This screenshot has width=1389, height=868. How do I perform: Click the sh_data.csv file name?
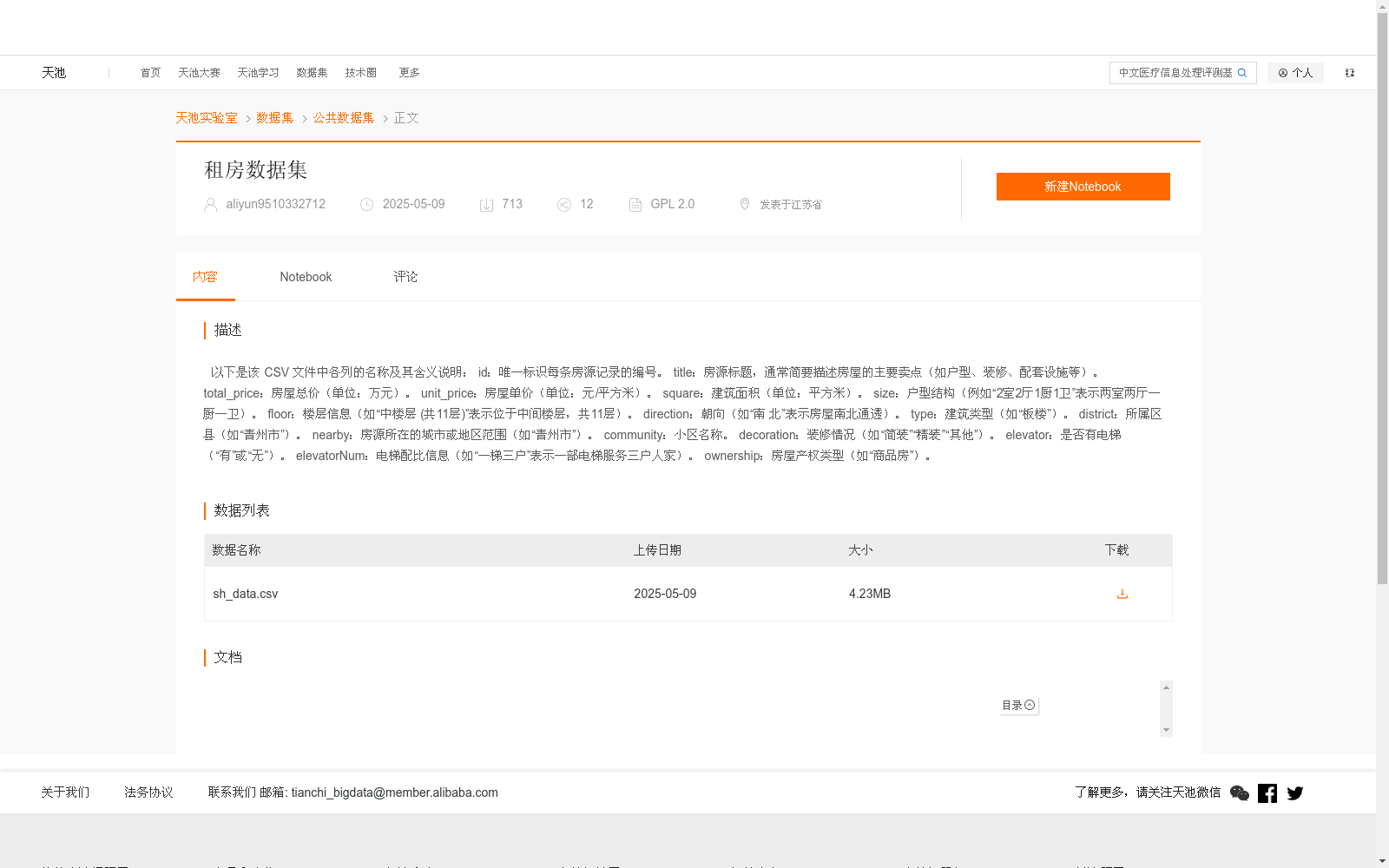tap(246, 594)
